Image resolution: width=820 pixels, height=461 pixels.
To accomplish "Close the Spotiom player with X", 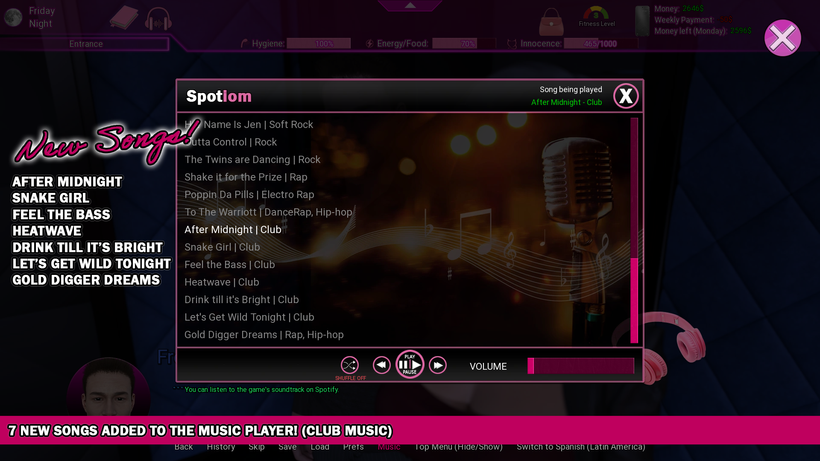I will pos(625,96).
